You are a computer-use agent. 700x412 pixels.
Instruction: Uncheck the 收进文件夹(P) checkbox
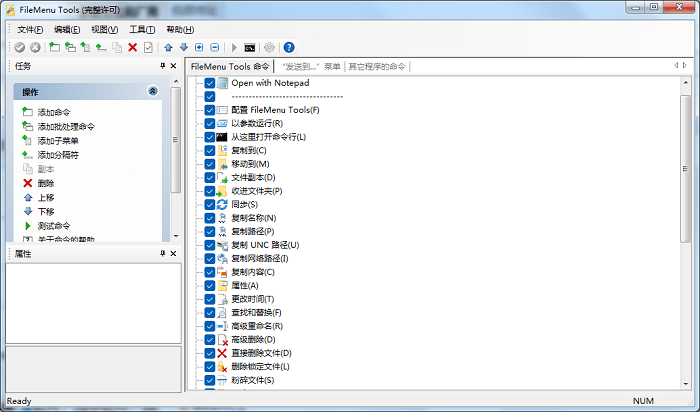point(210,191)
